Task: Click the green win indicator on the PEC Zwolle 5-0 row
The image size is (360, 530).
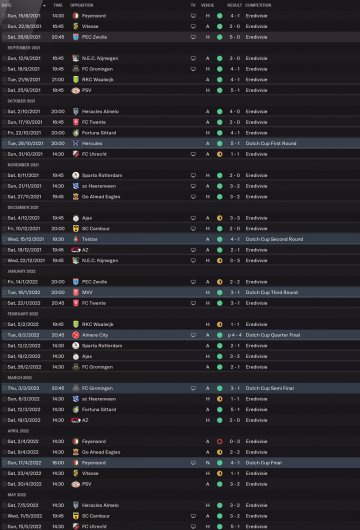Action: click(x=220, y=37)
